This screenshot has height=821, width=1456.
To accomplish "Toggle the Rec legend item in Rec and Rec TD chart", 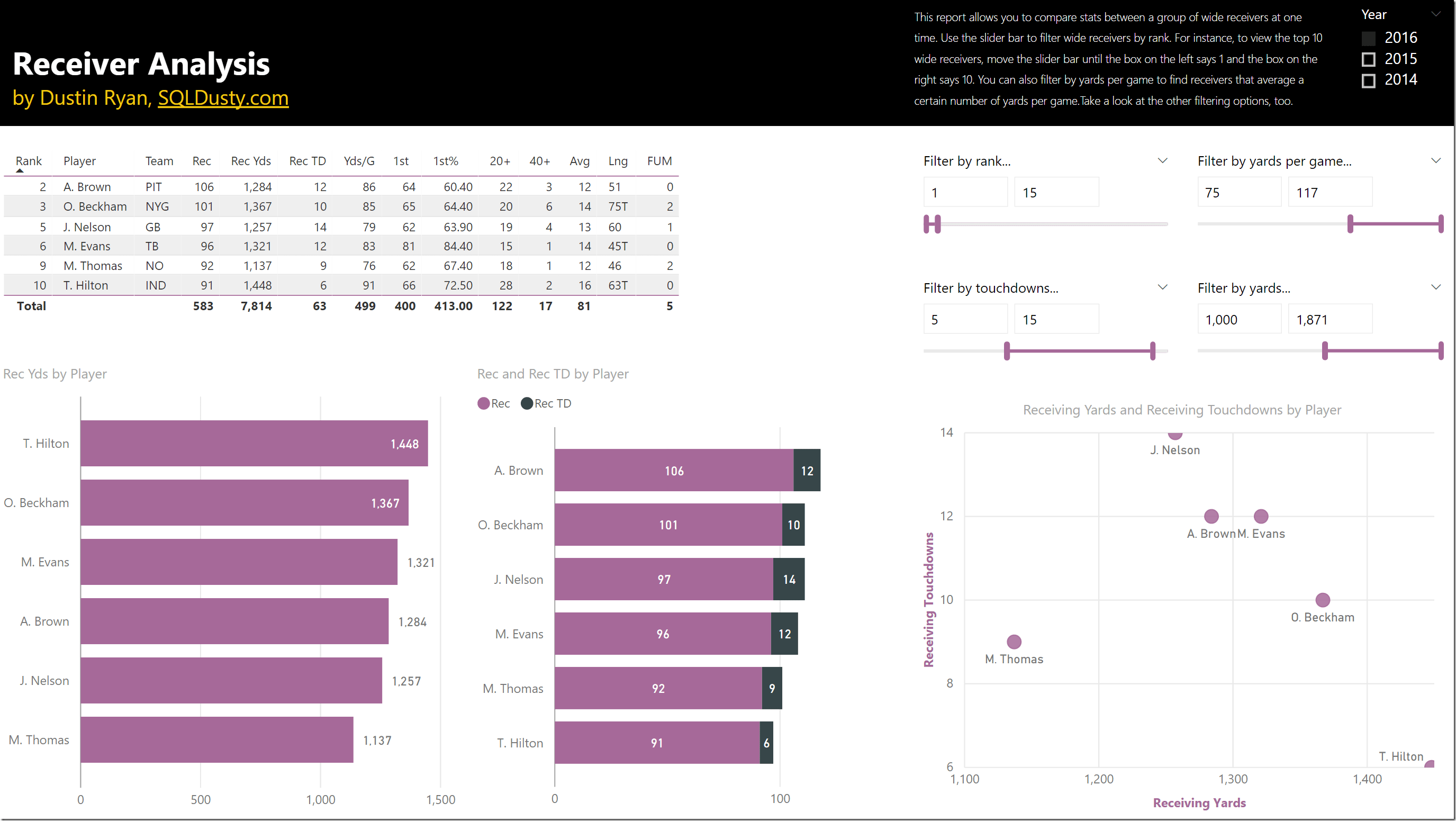I will click(x=493, y=403).
